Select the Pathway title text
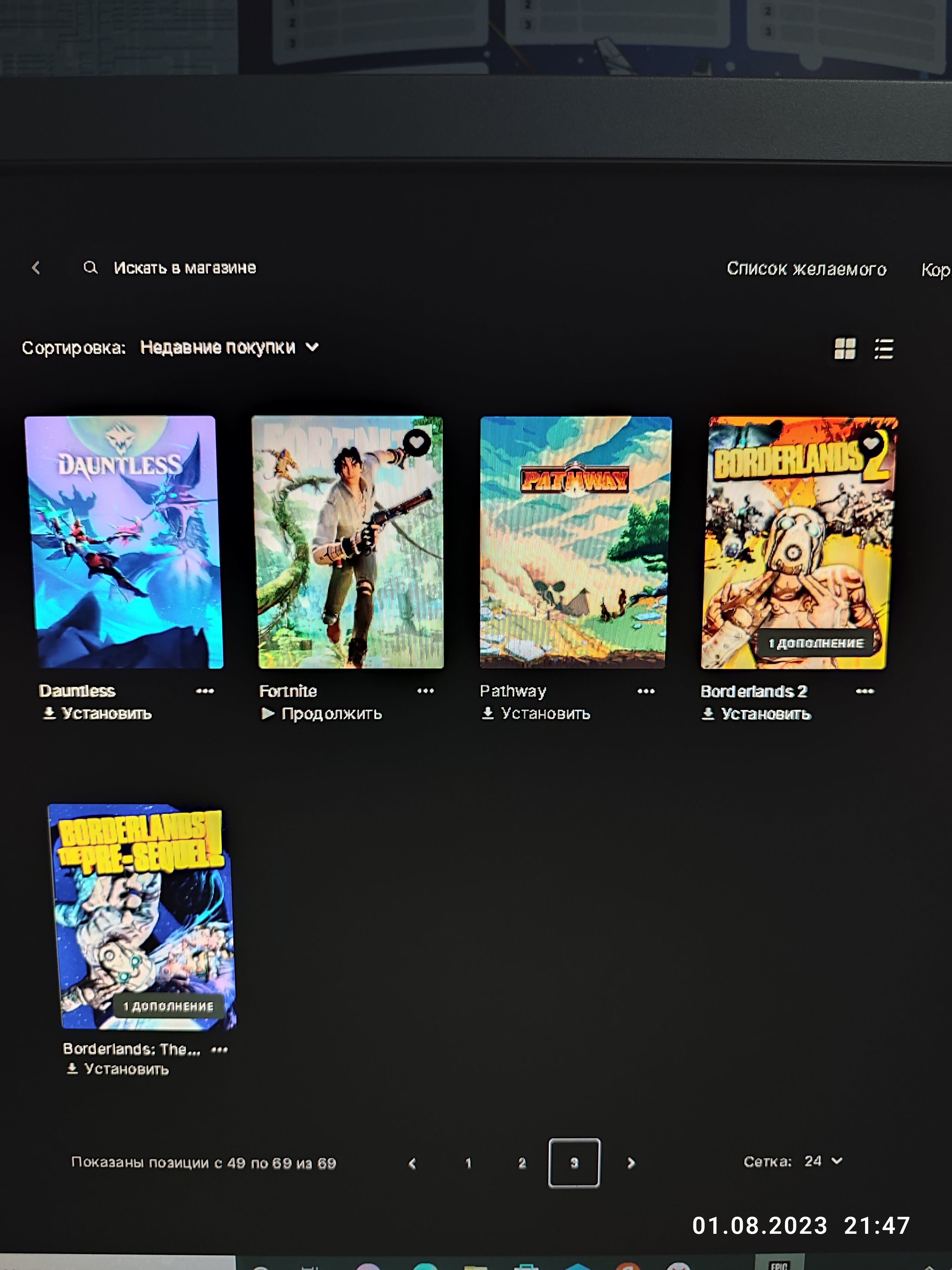The height and width of the screenshot is (1270, 952). pyautogui.click(x=513, y=691)
